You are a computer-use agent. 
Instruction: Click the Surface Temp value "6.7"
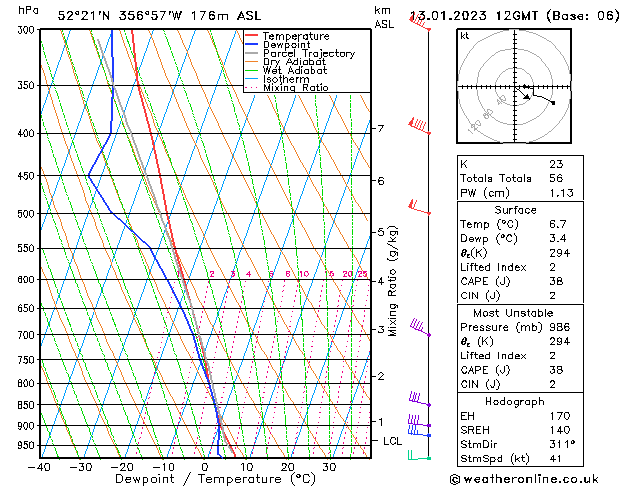[x=558, y=224]
